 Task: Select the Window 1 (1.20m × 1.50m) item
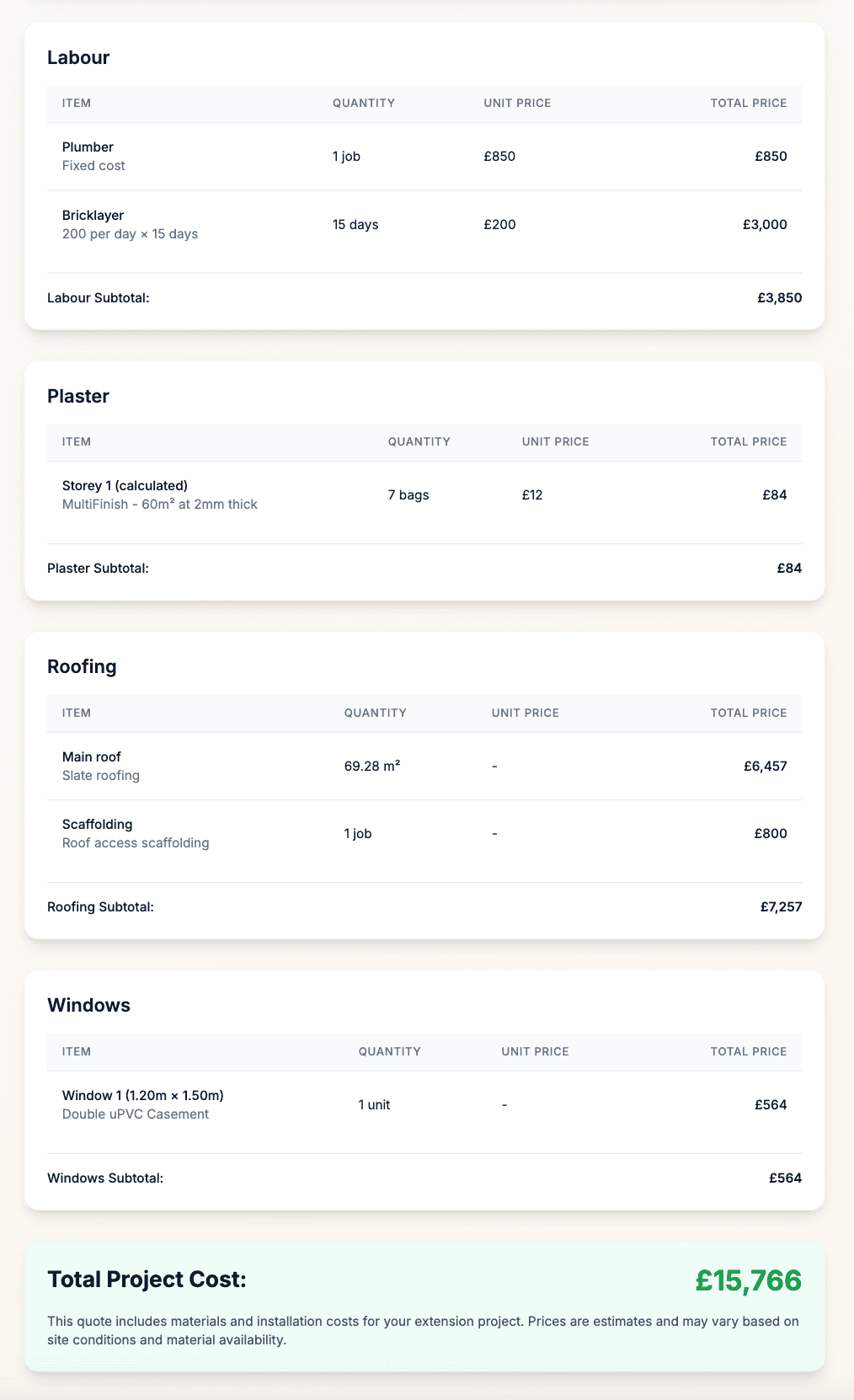click(142, 1095)
